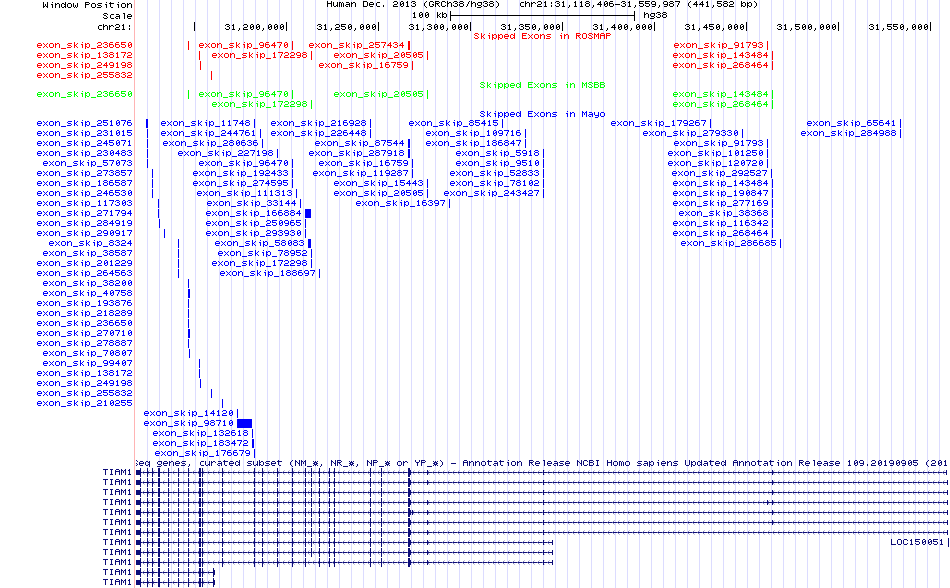Select the exon_skip_286685 feature label
Screen dimensions: 950x588
point(728,243)
